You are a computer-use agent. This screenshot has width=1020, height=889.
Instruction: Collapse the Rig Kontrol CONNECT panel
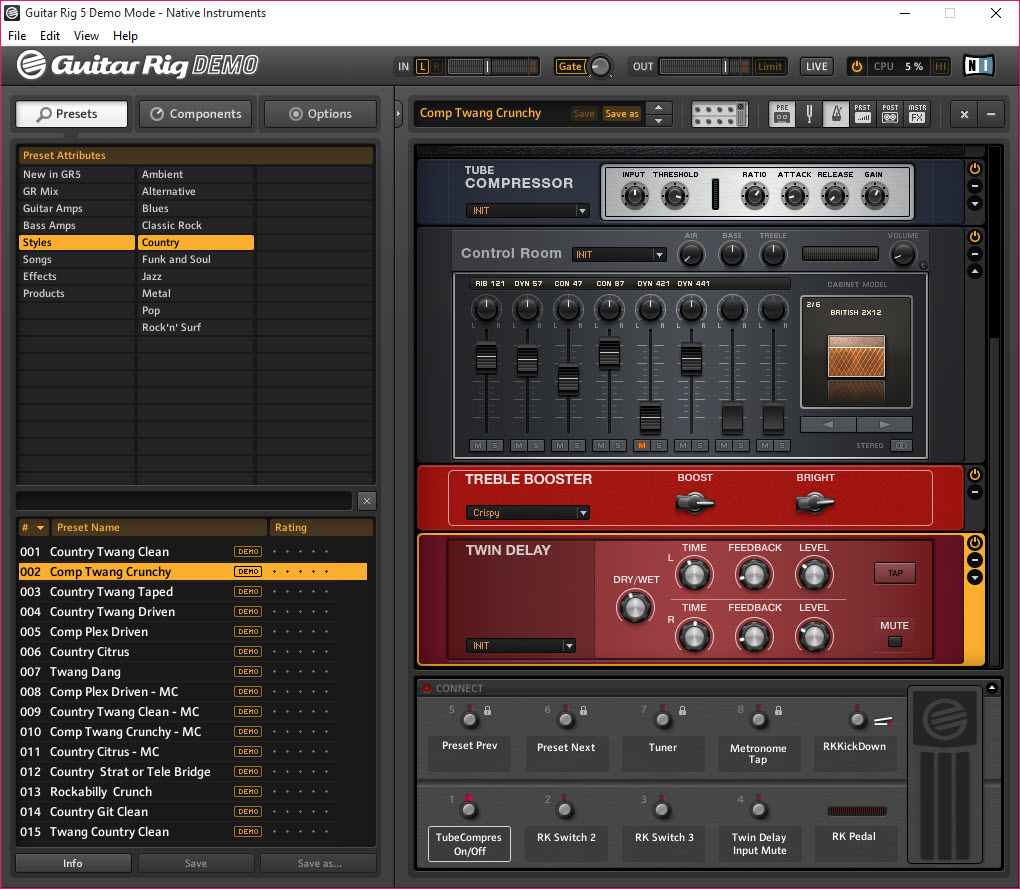pos(992,688)
